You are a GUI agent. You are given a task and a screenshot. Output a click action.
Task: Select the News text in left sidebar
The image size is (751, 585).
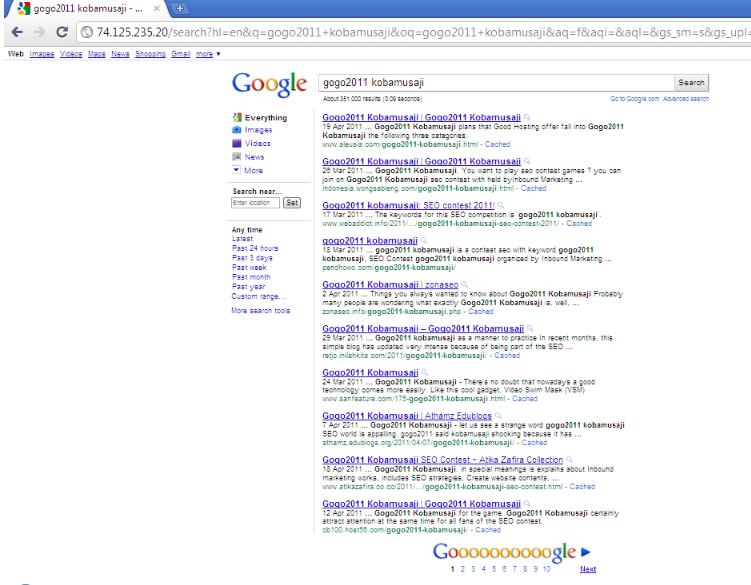[254, 157]
